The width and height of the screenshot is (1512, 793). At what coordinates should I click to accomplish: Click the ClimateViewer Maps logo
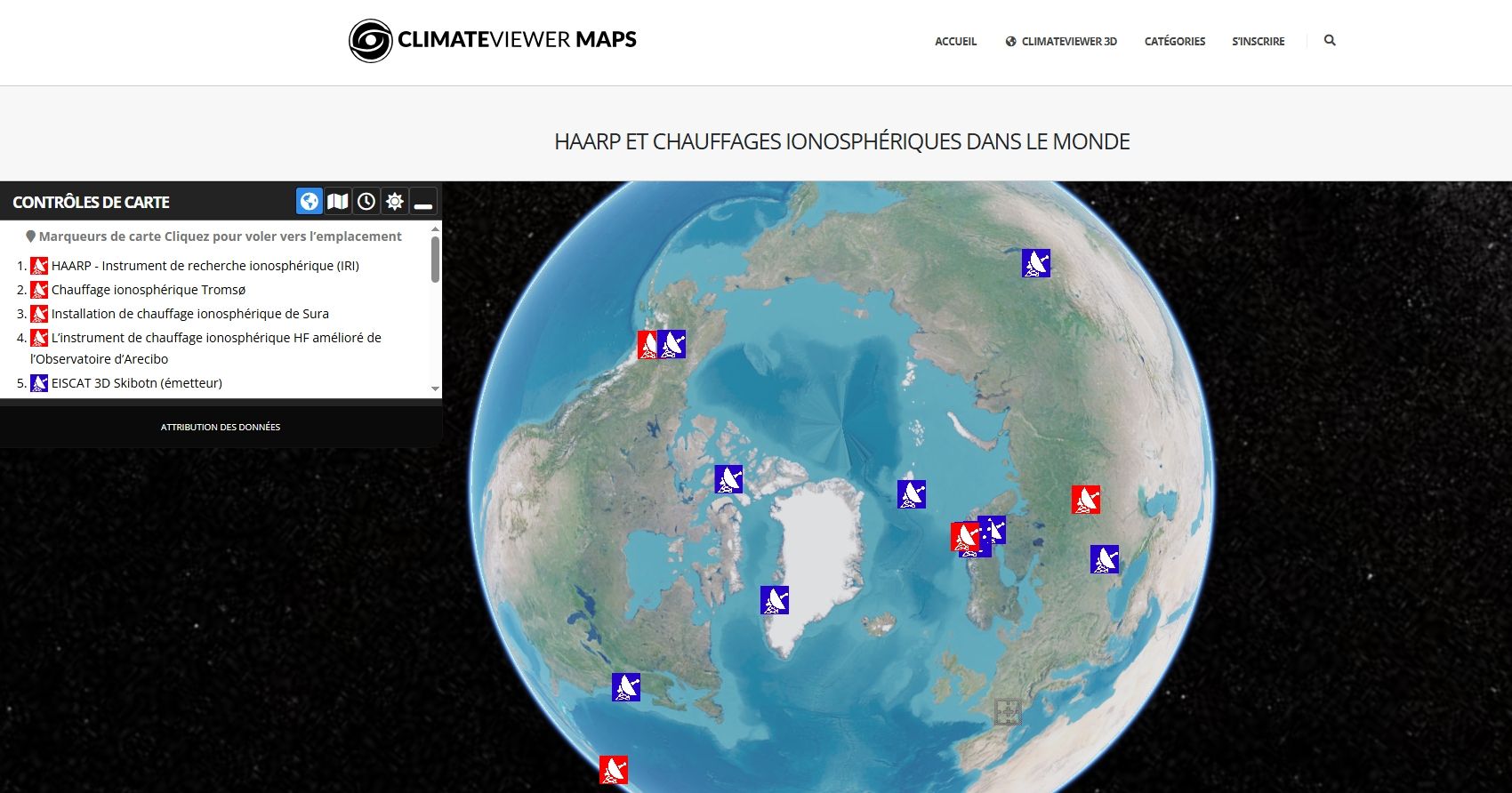click(x=493, y=41)
